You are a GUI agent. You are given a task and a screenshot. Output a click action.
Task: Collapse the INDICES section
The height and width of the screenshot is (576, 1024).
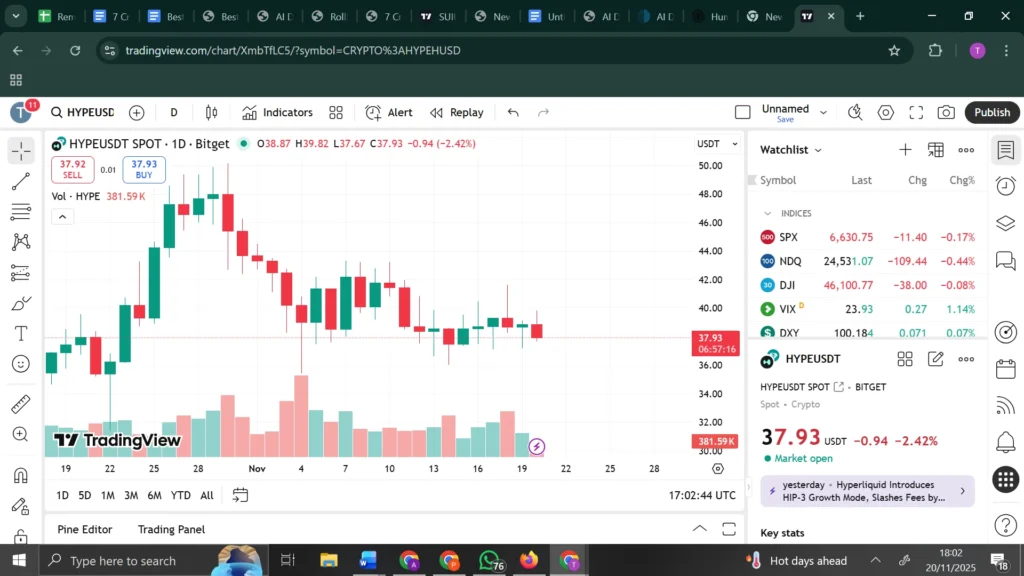click(767, 214)
